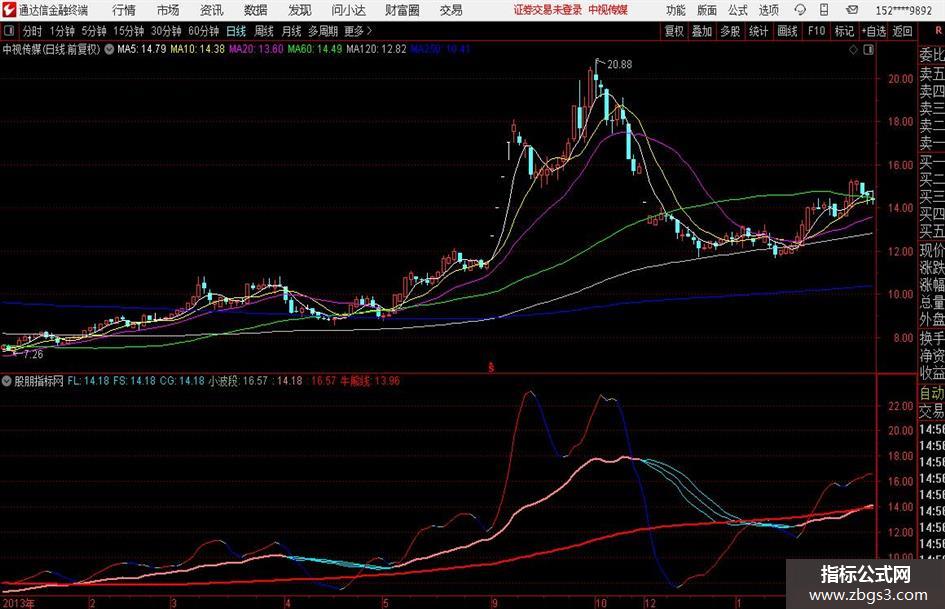Select the 月线 monthly period tab
The height and width of the screenshot is (609, 945).
[x=291, y=31]
